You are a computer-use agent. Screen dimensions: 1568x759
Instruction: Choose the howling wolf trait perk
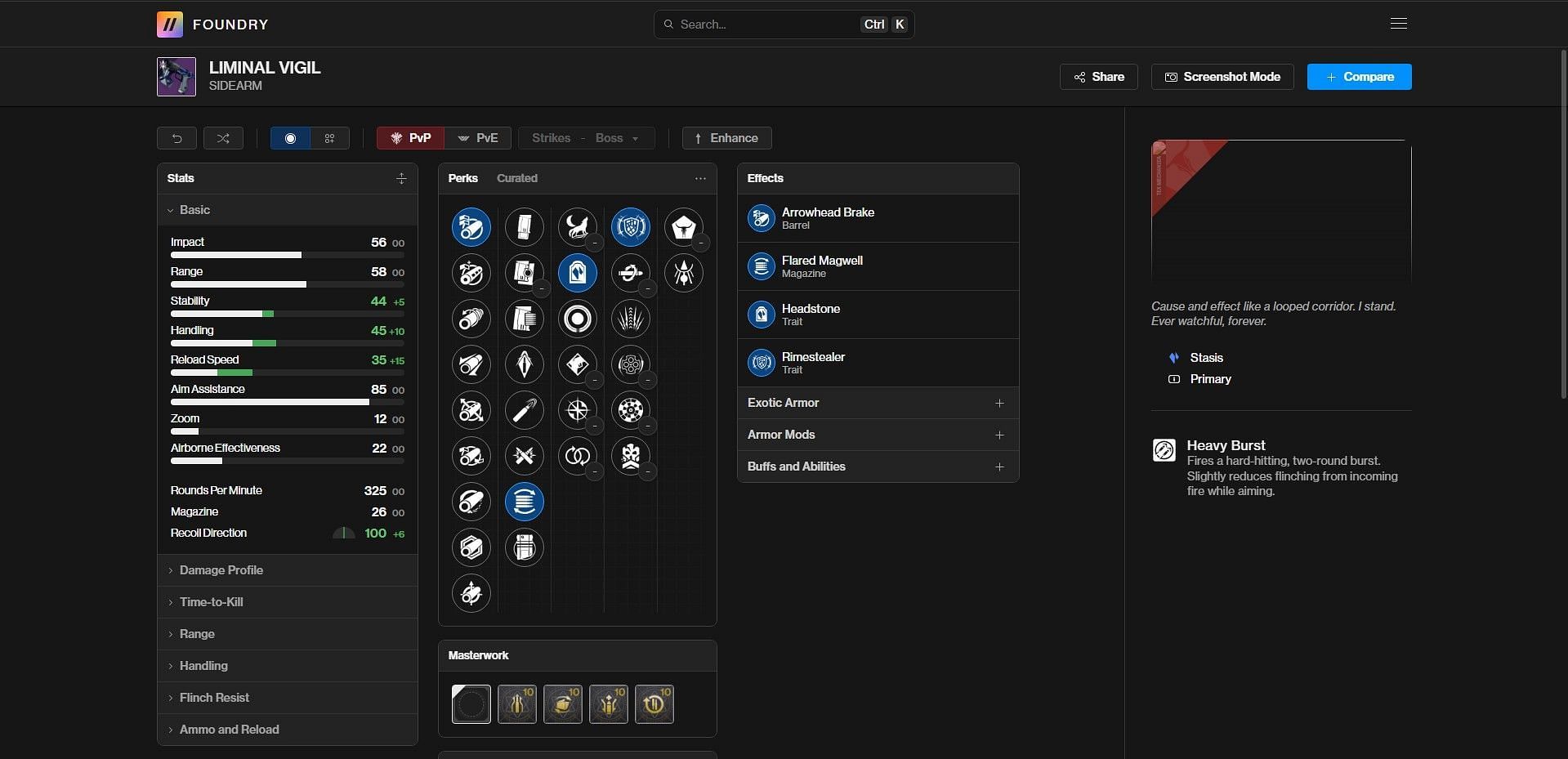[x=578, y=227]
